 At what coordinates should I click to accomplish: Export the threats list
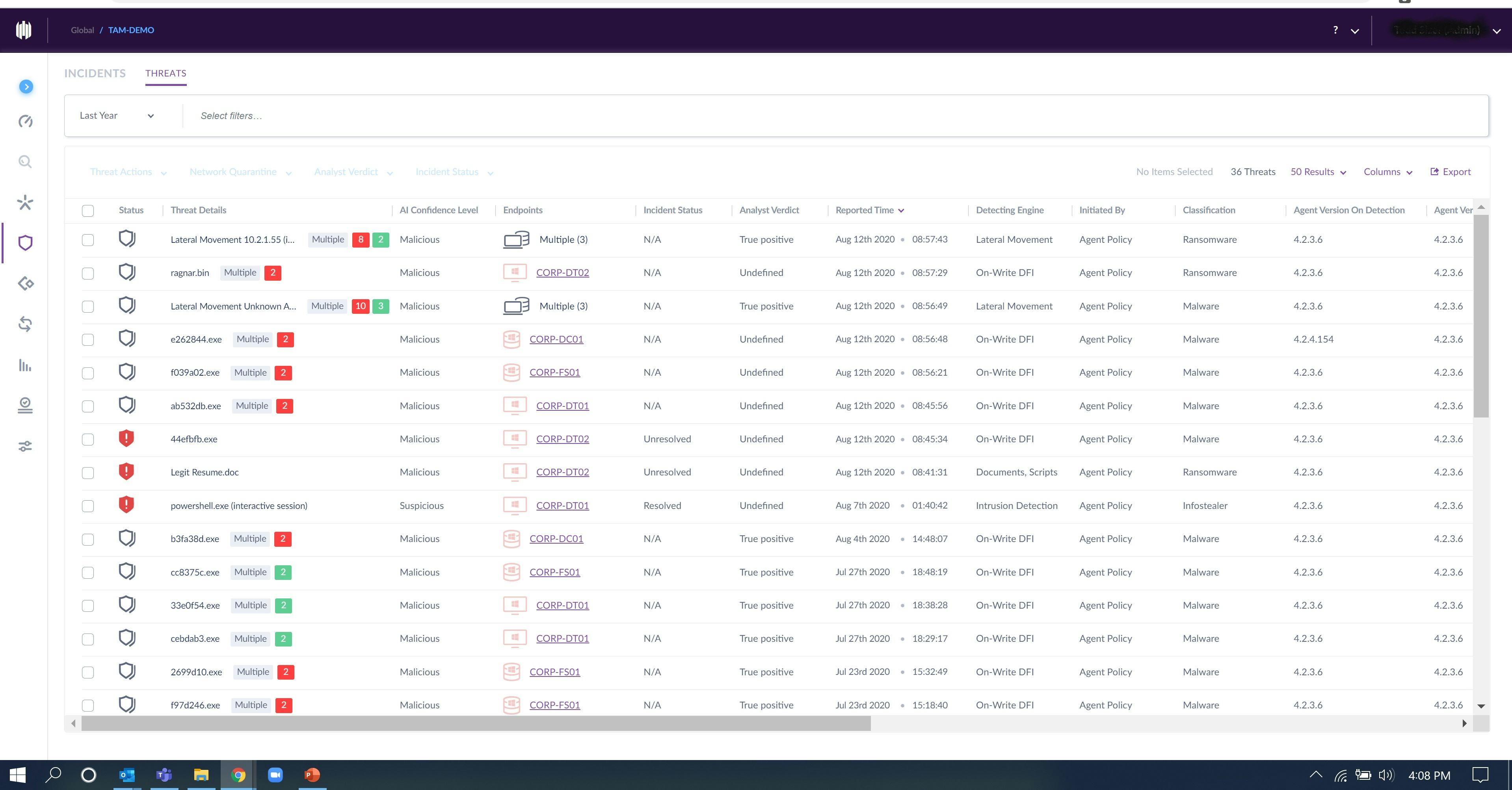tap(1451, 171)
